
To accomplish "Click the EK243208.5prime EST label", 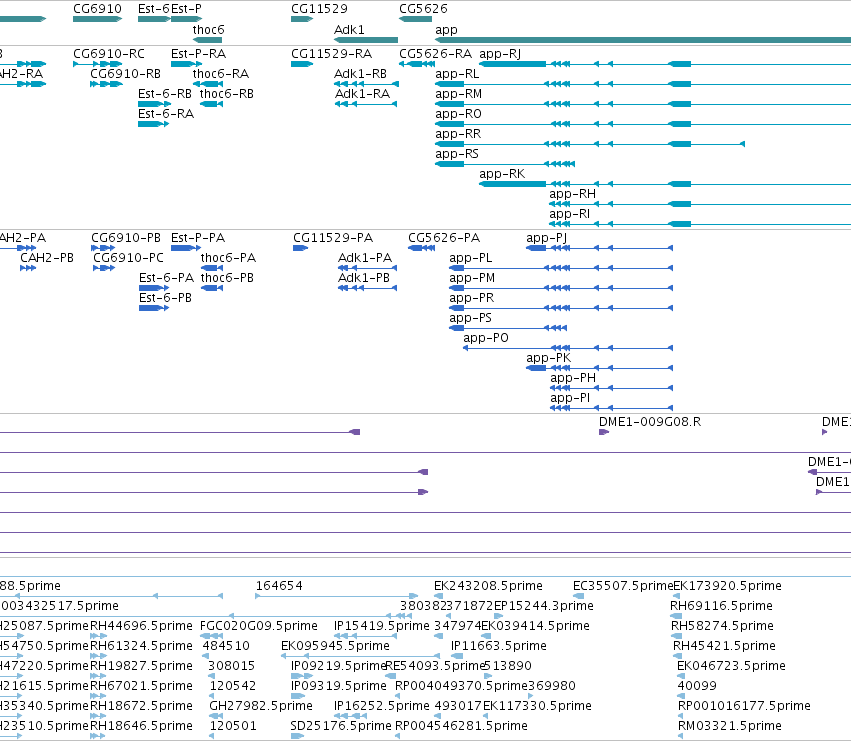I will tap(488, 586).
